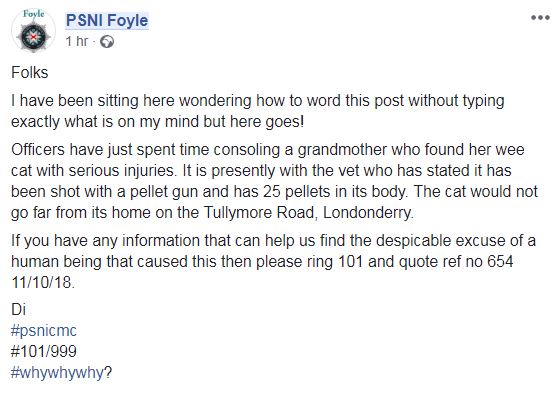Click the #101/999 tag text
Image resolution: width=554 pixels, height=397 pixels.
point(43,351)
